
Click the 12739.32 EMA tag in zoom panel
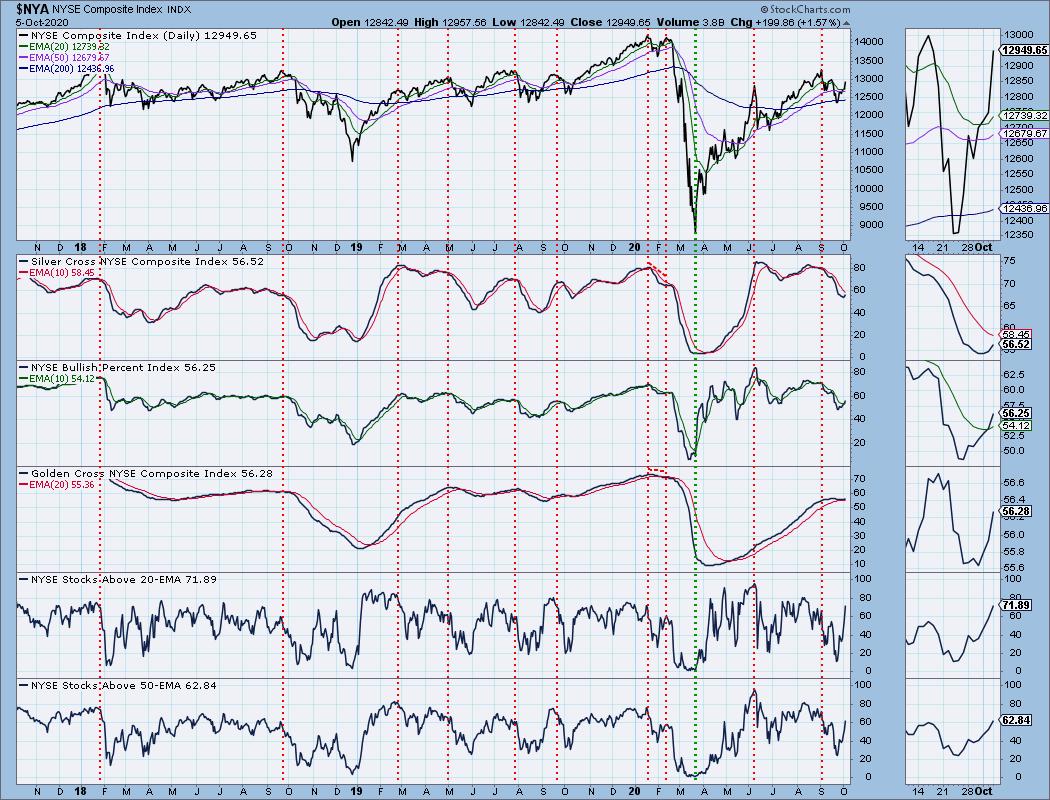coord(1025,115)
